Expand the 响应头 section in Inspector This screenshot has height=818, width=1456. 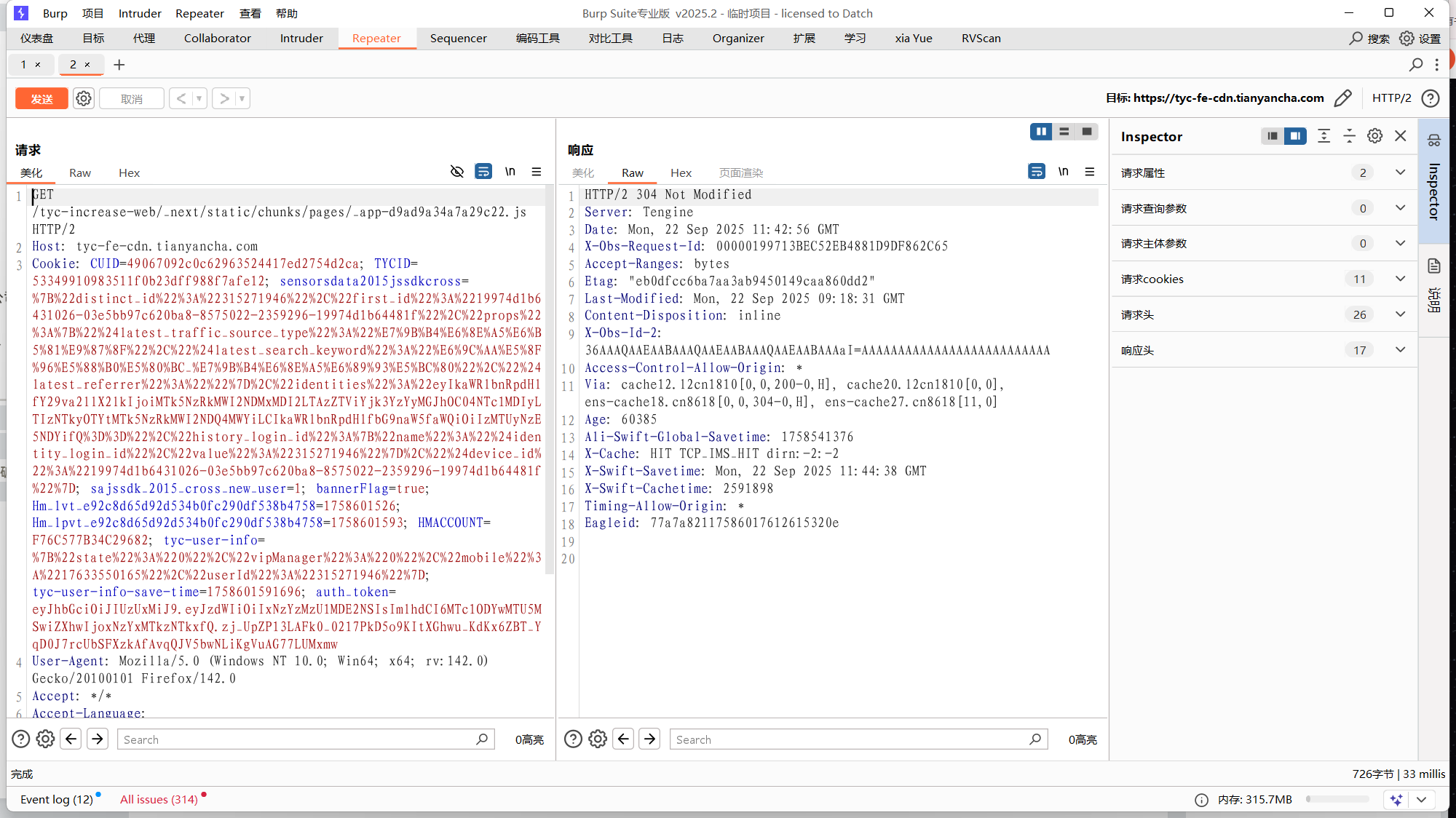(x=1400, y=350)
